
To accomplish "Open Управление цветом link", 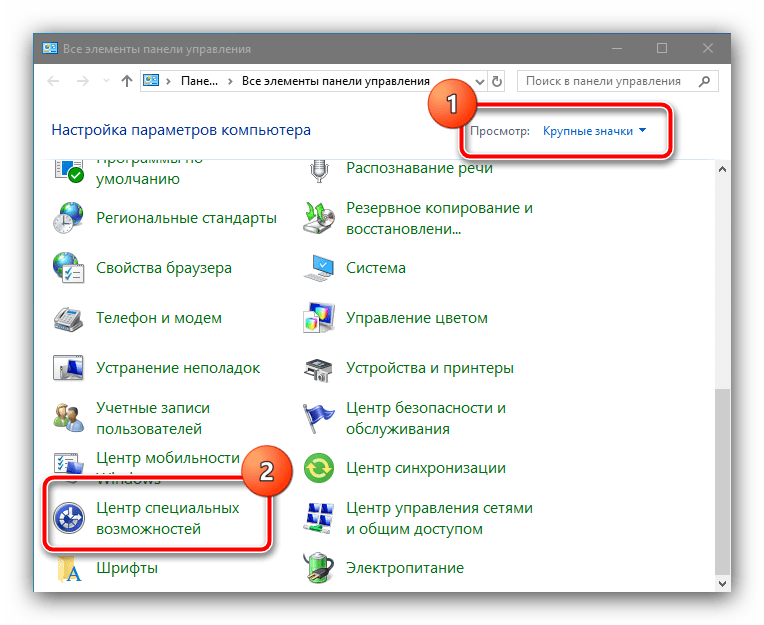I will click(417, 318).
